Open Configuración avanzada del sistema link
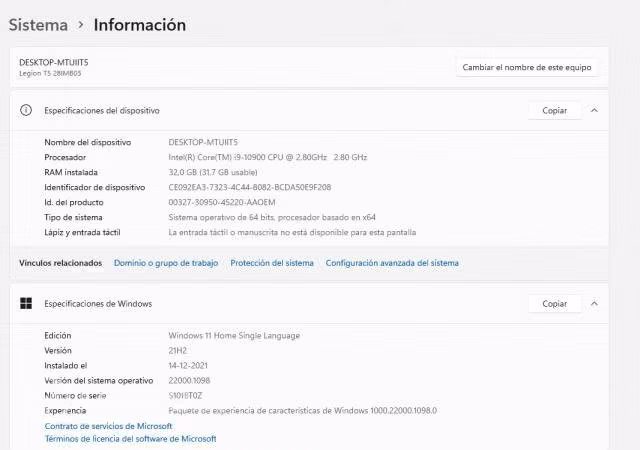 (x=392, y=263)
